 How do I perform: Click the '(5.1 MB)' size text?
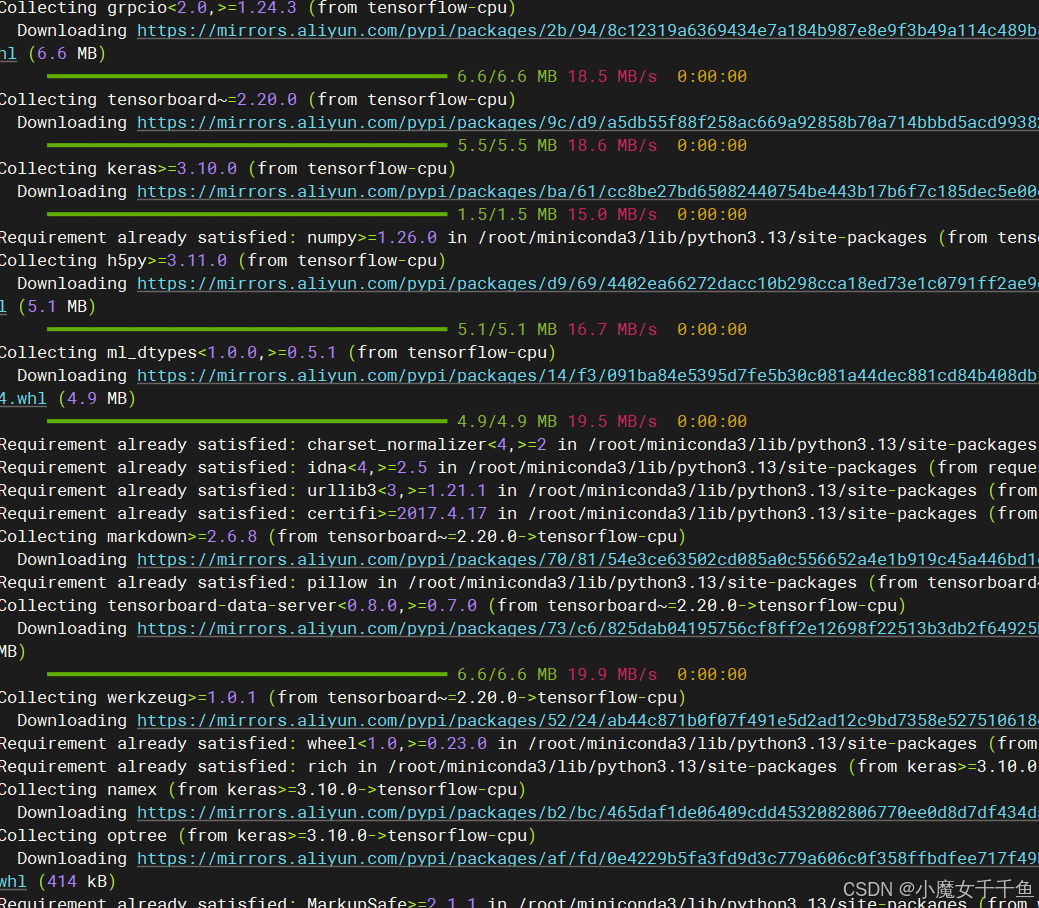point(57,307)
